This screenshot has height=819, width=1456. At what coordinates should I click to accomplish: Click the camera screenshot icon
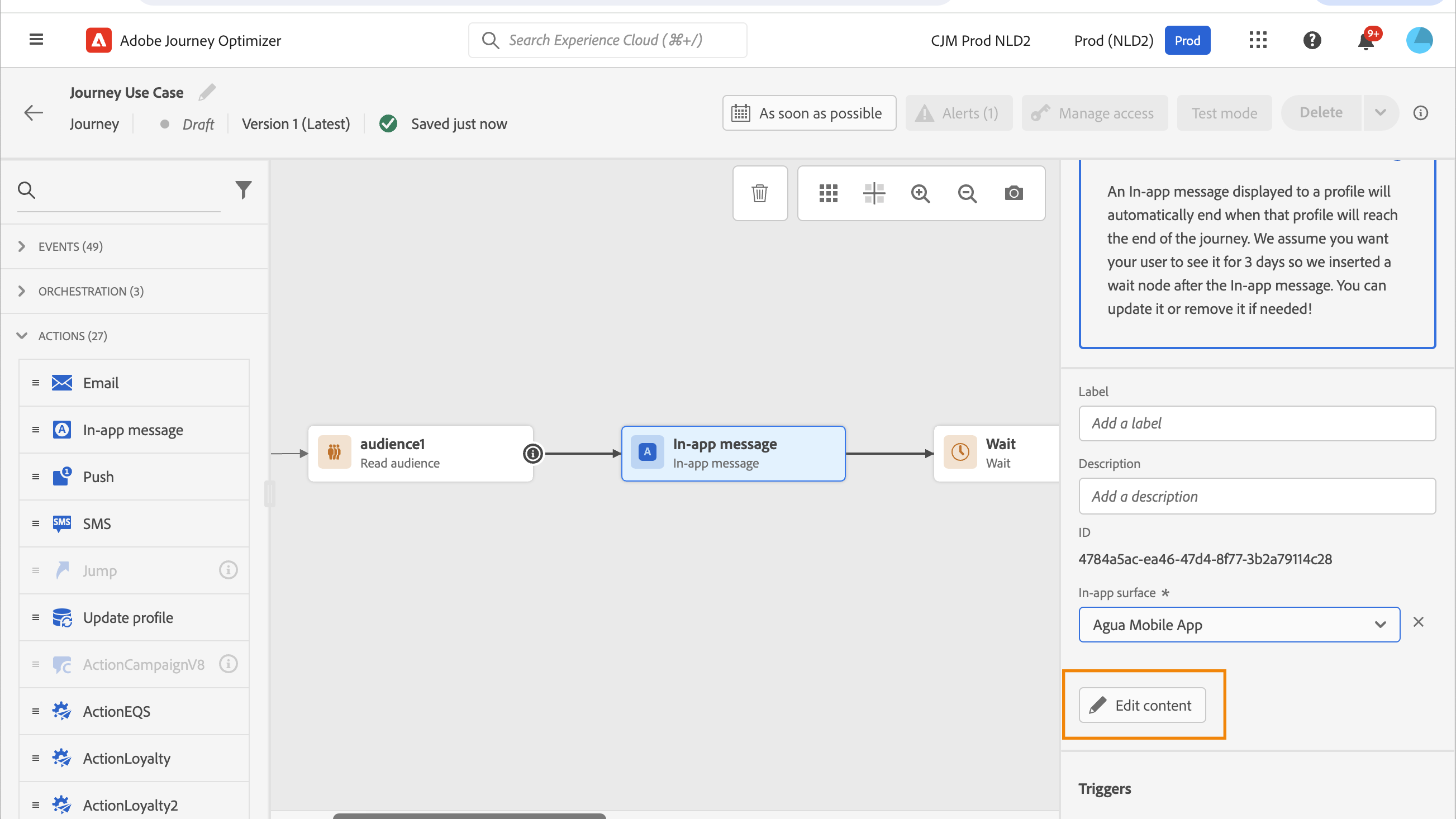[x=1014, y=193]
